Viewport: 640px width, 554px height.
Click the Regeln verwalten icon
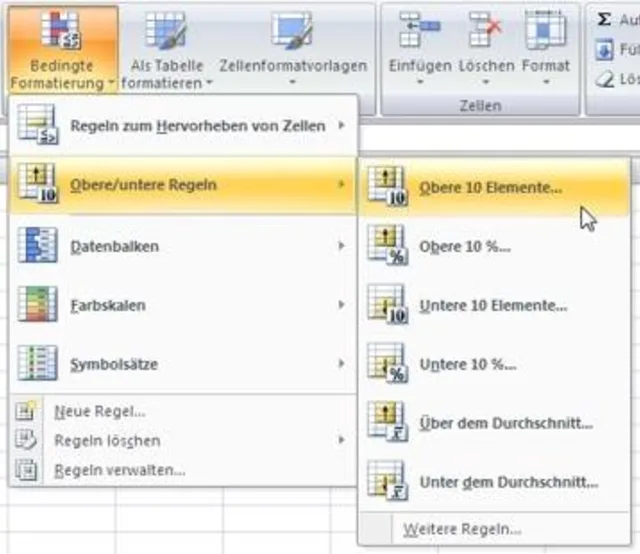click(26, 469)
